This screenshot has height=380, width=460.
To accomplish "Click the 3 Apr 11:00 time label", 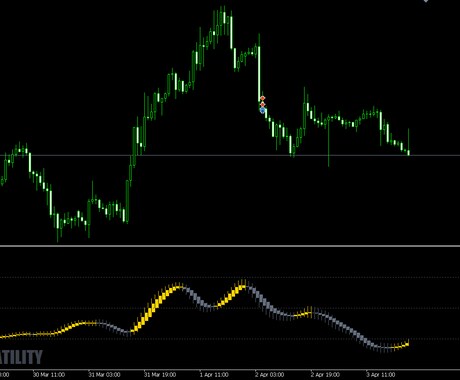I will (381, 375).
